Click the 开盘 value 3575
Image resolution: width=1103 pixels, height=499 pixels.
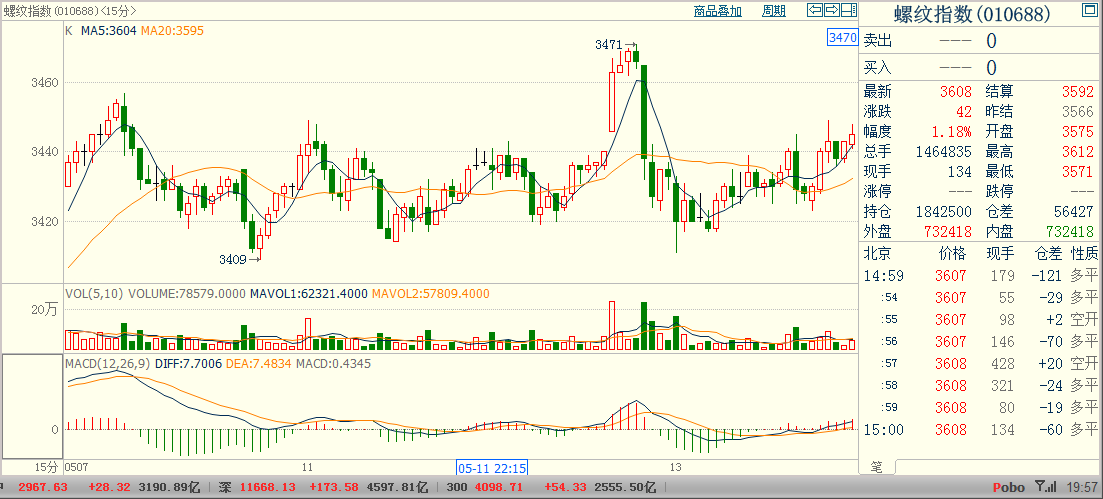point(1078,132)
